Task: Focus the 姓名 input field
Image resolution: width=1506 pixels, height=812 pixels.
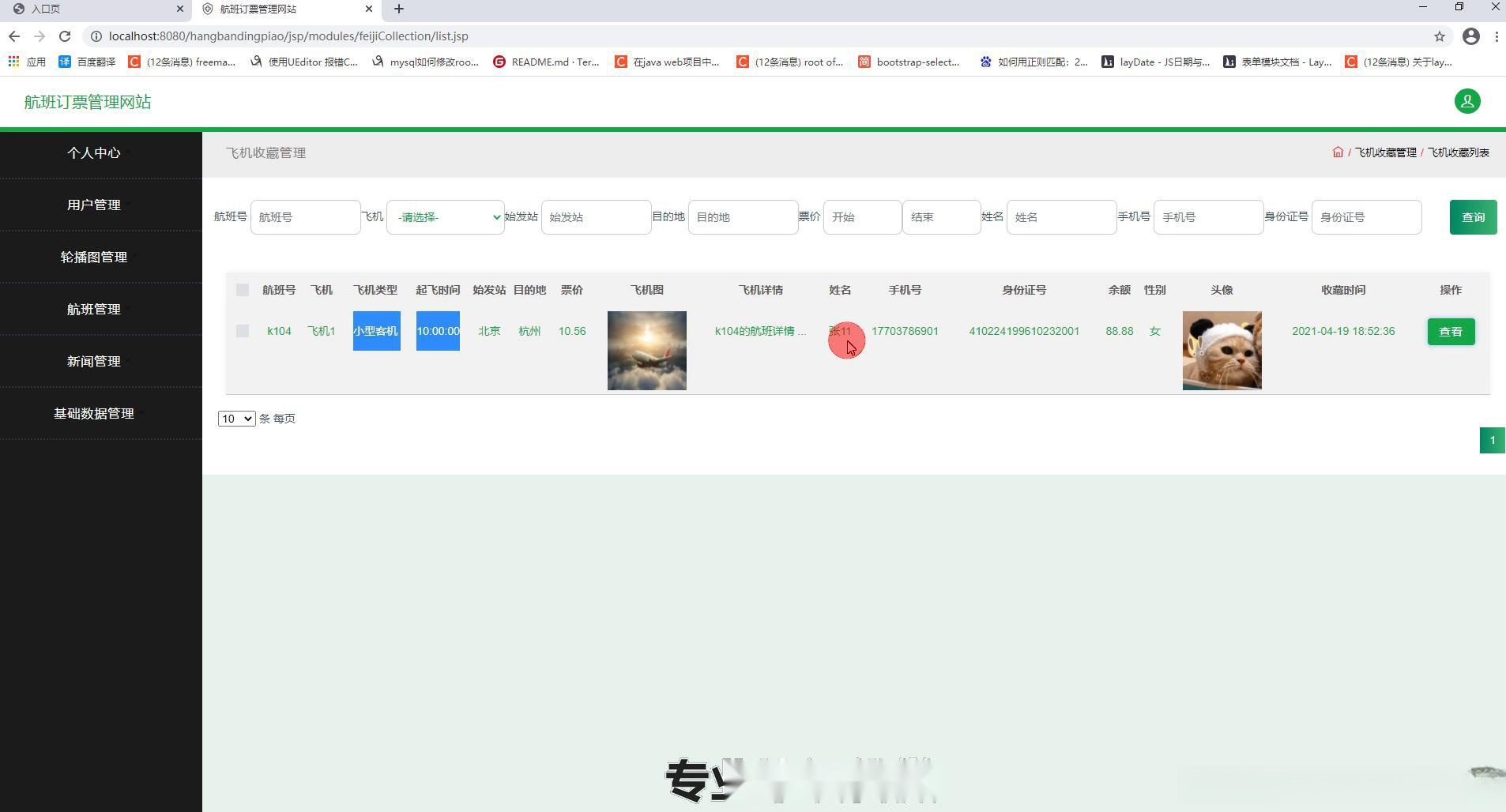Action: click(1061, 217)
